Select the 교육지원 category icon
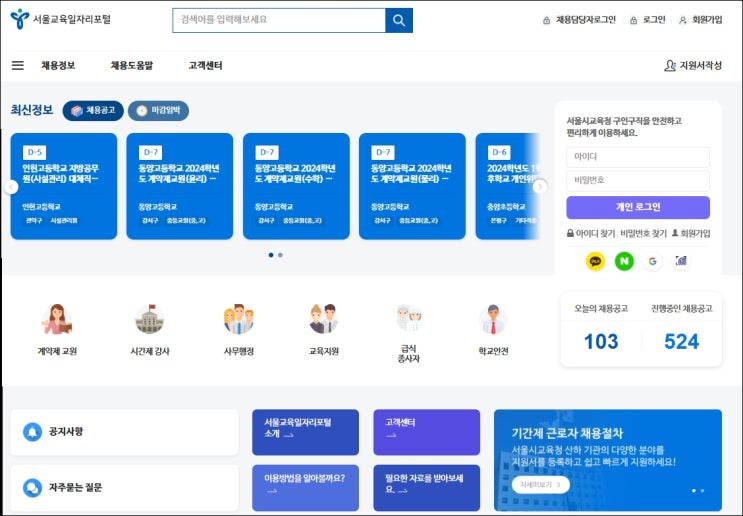The image size is (743, 516). point(324,319)
